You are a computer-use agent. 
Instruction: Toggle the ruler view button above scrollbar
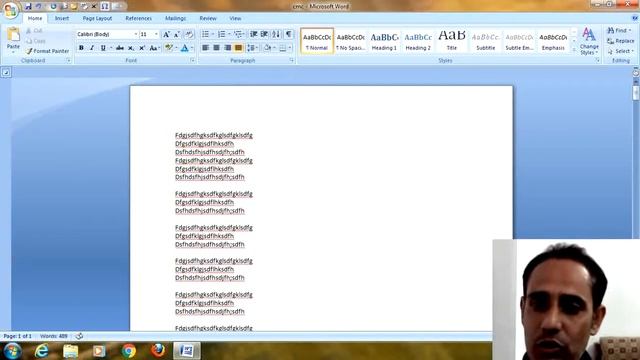tap(636, 73)
